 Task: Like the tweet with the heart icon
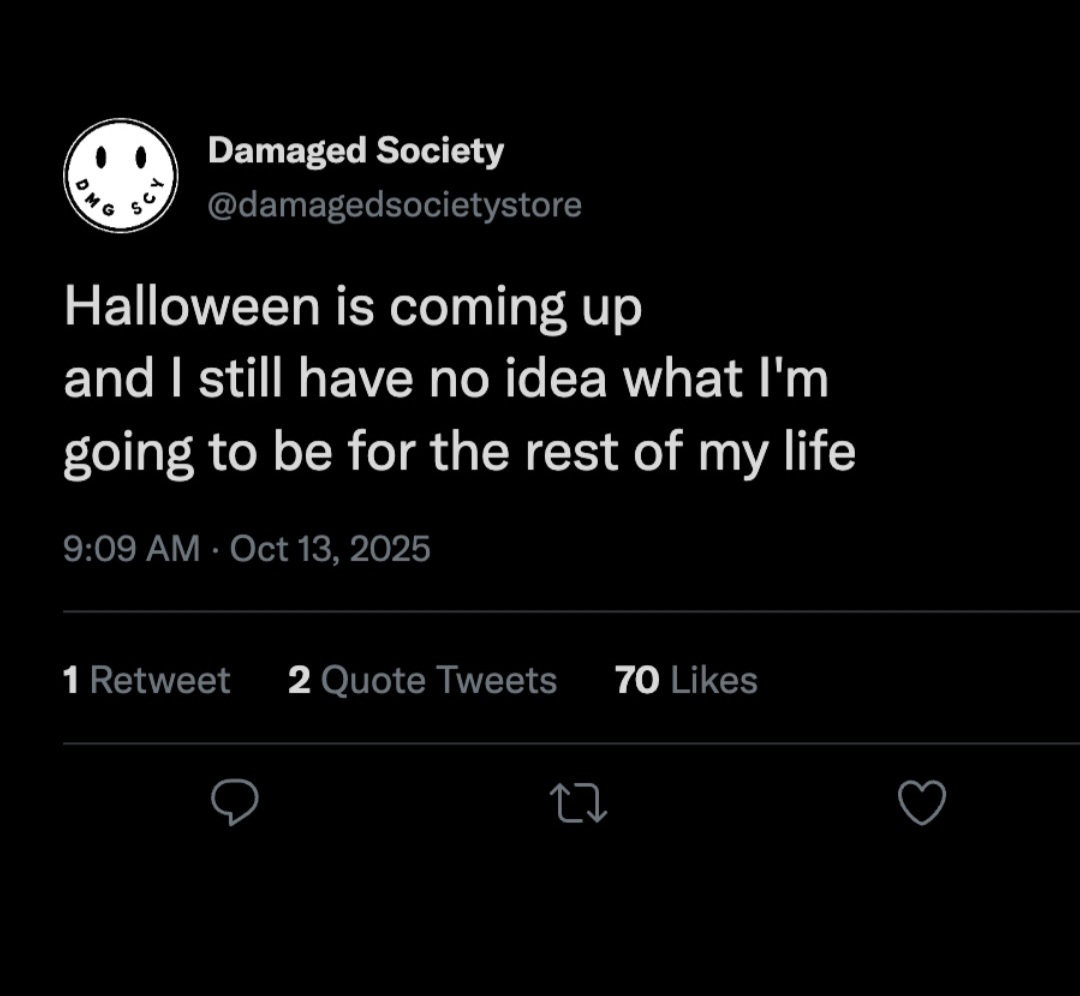pos(921,803)
